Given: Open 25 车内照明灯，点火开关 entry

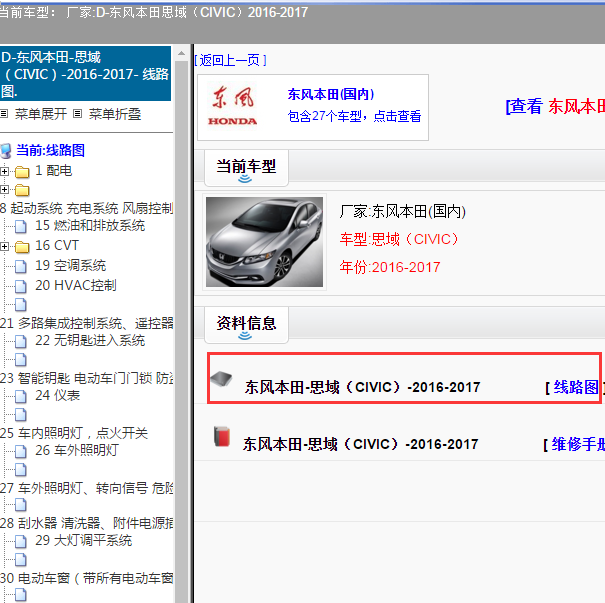Looking at the screenshot, I should 74,433.
